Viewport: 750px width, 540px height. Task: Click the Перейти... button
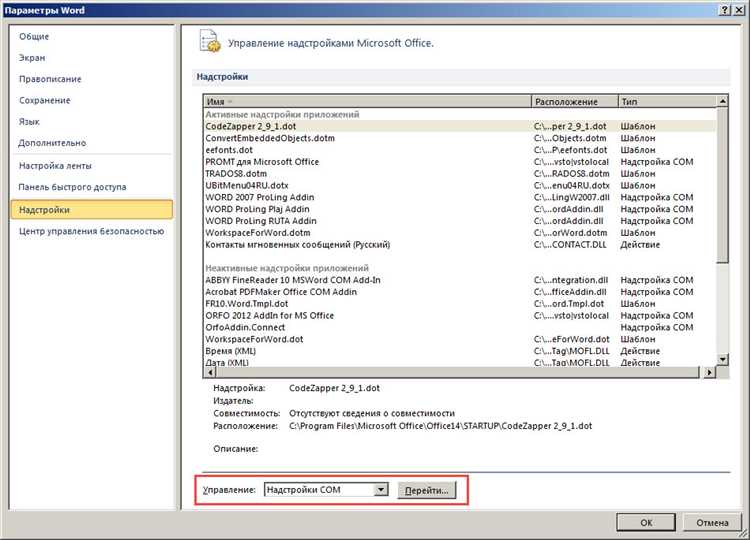[427, 490]
